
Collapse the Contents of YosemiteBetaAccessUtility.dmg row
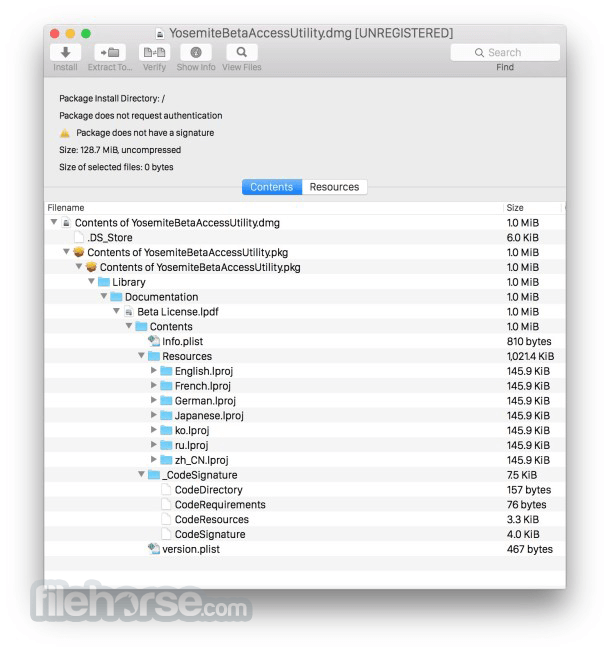(54, 222)
